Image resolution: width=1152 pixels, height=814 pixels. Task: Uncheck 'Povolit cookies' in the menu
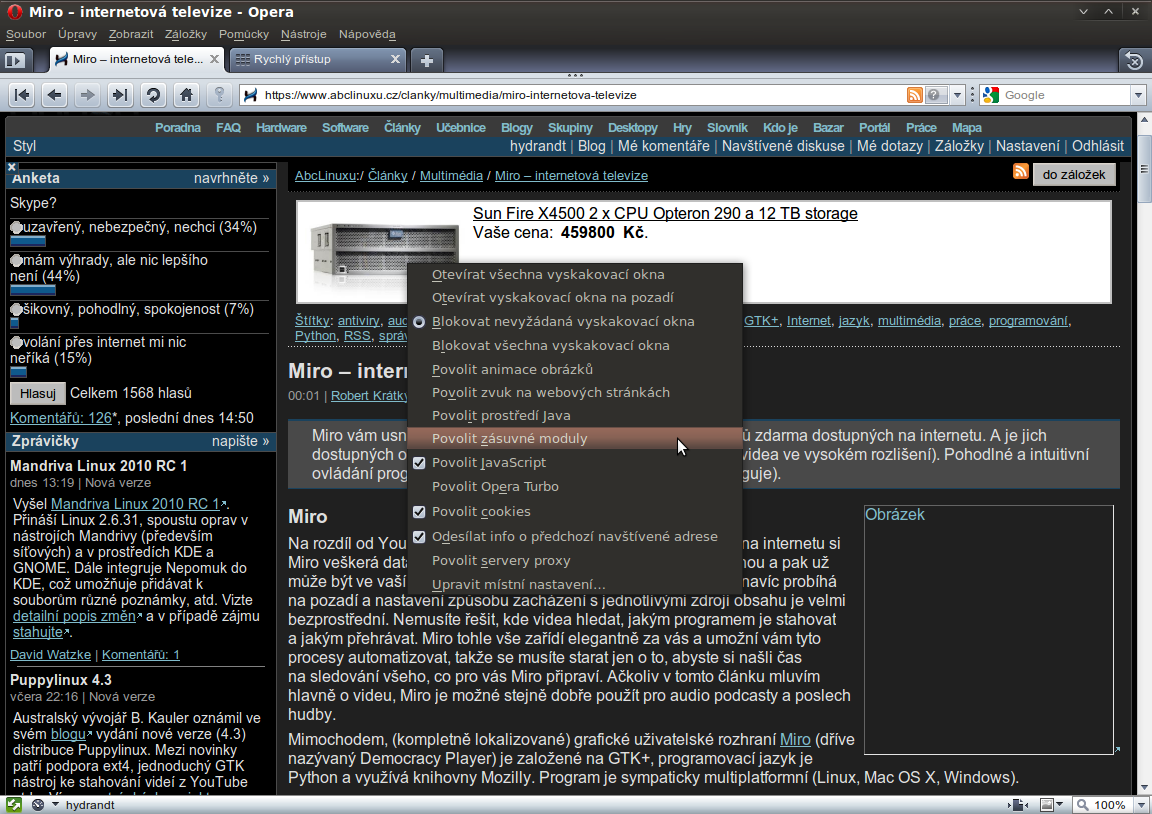pyautogui.click(x=419, y=511)
